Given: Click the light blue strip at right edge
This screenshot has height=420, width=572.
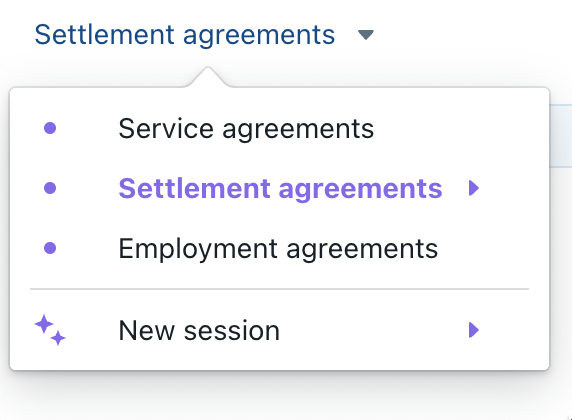Looking at the screenshot, I should tap(561, 136).
